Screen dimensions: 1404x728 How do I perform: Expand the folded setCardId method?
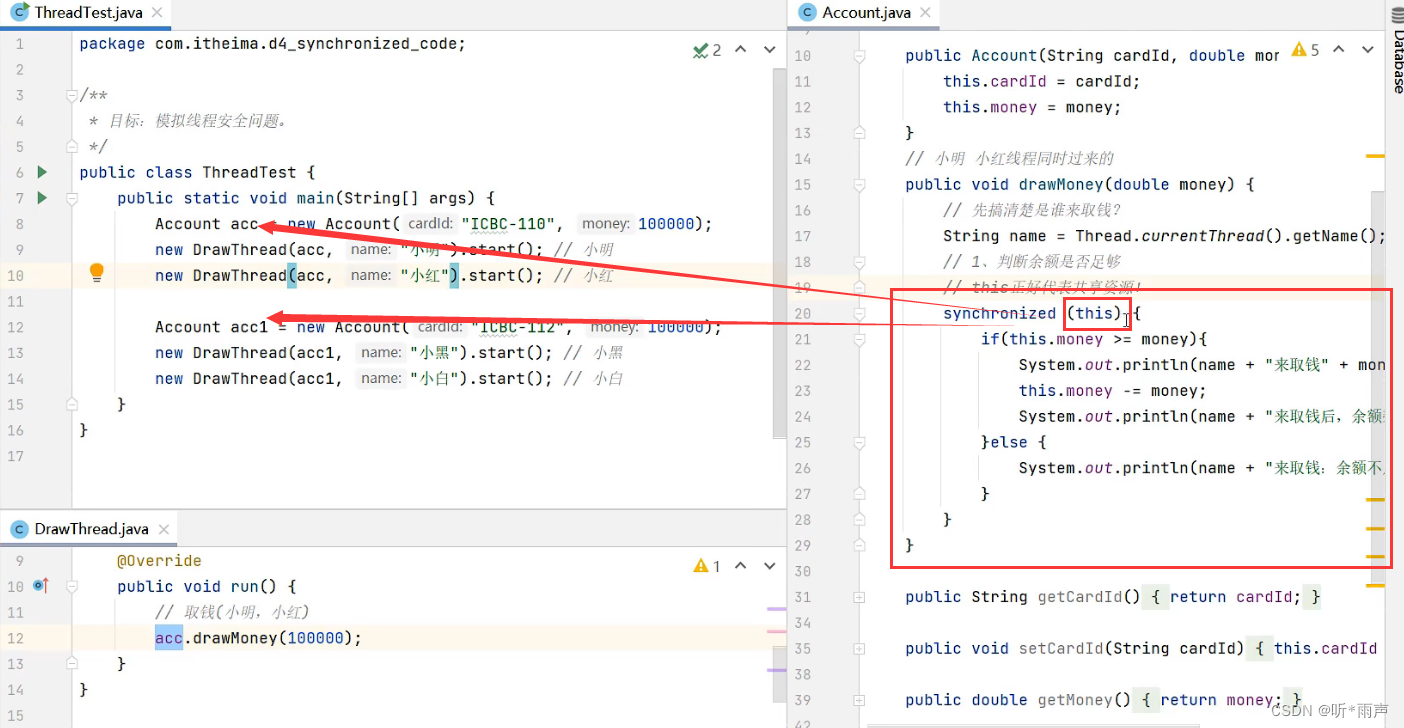859,648
